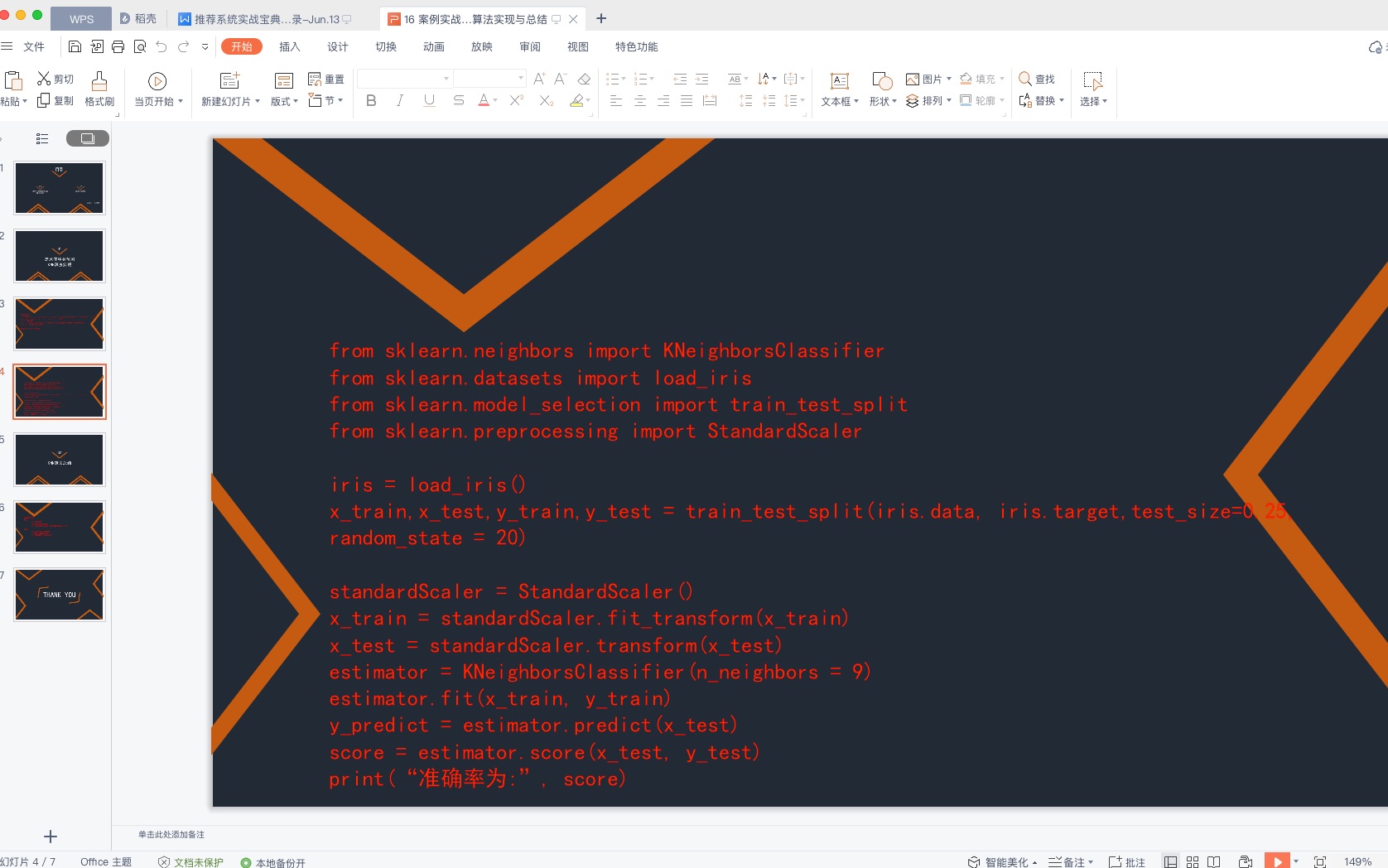Click Decrease Font Size icon
This screenshot has height=868, width=1388.
561,79
